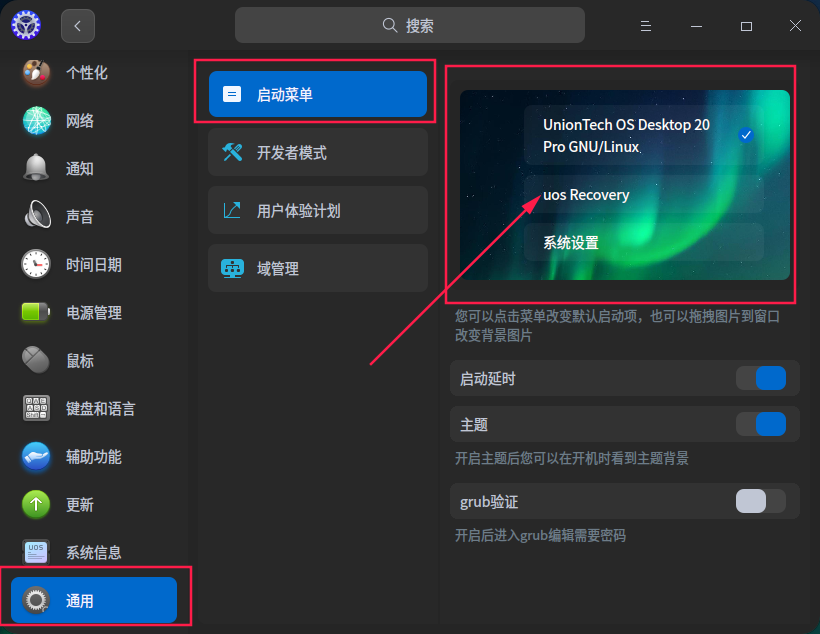Open 电源管理 (Power Management) icon

coord(36,312)
